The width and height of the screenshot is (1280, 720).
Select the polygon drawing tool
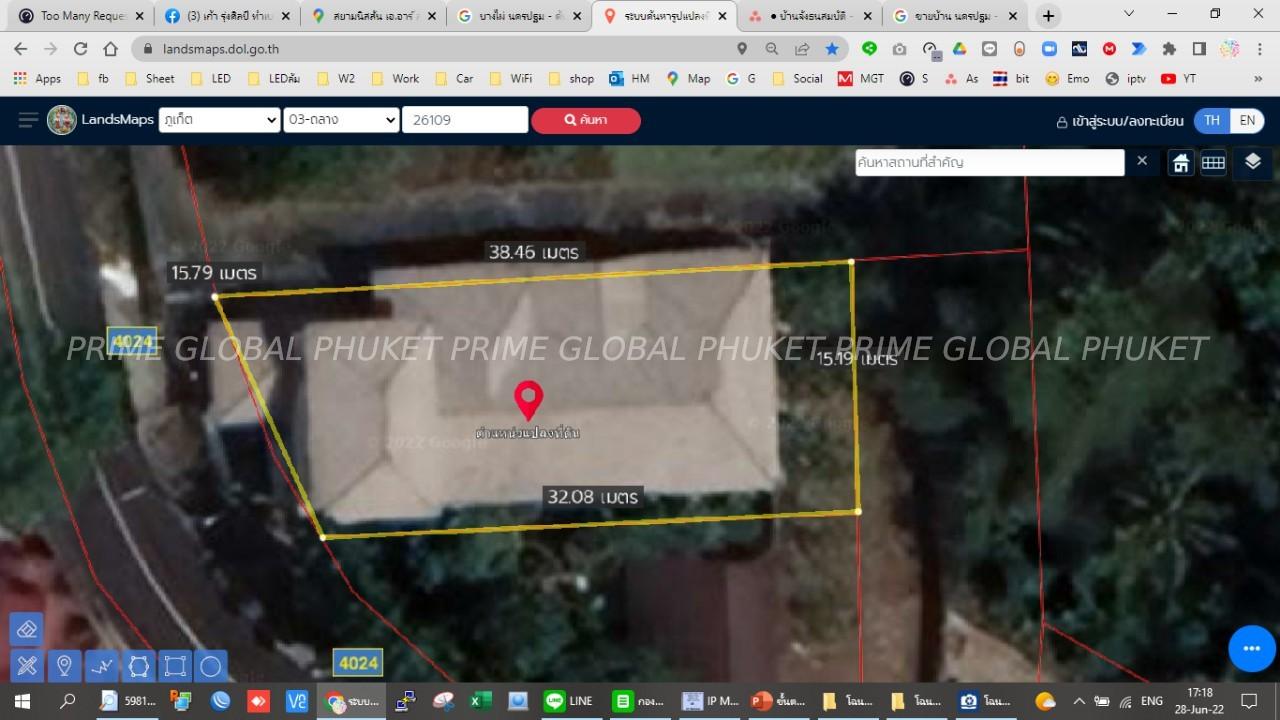coord(138,665)
